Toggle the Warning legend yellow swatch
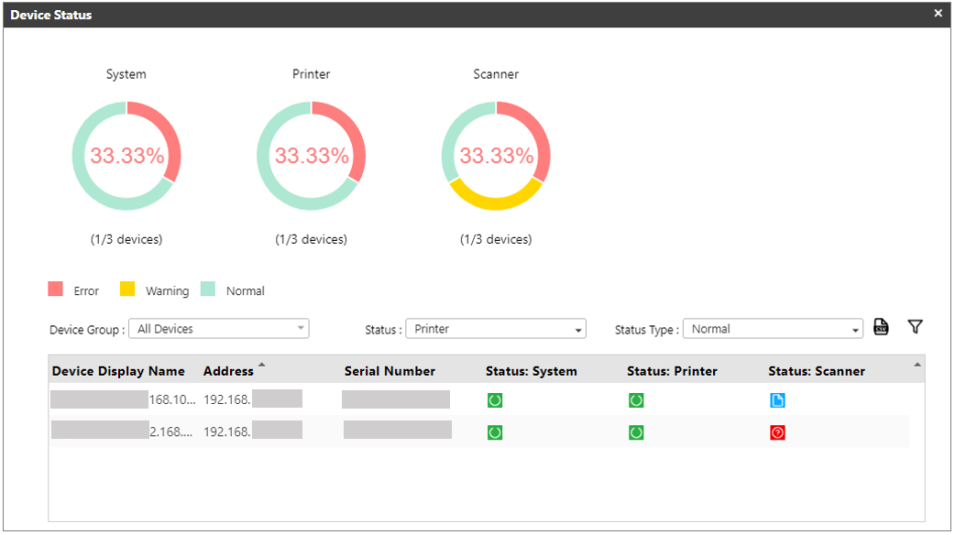 (x=127, y=290)
